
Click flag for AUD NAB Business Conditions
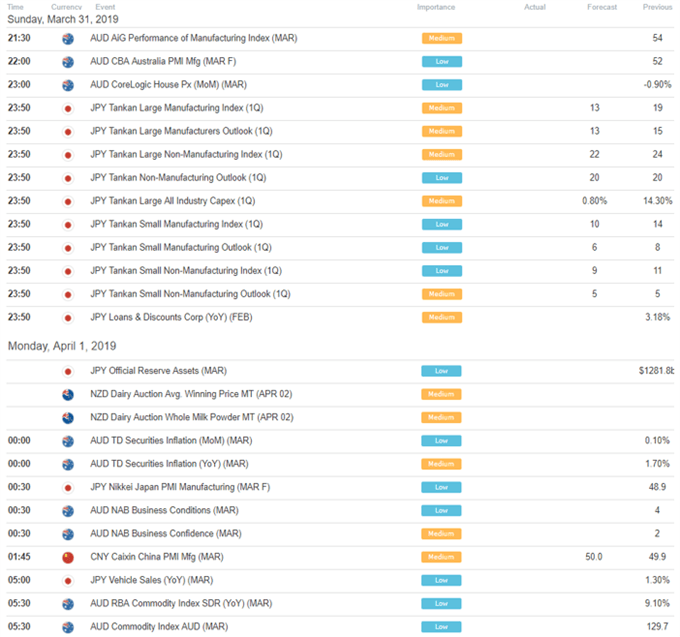pos(68,511)
